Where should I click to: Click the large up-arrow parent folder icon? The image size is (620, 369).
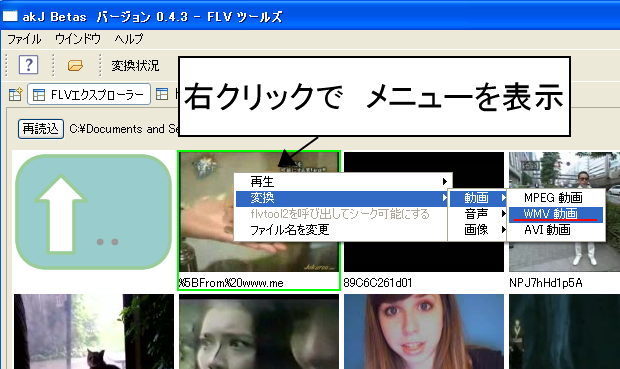93,212
